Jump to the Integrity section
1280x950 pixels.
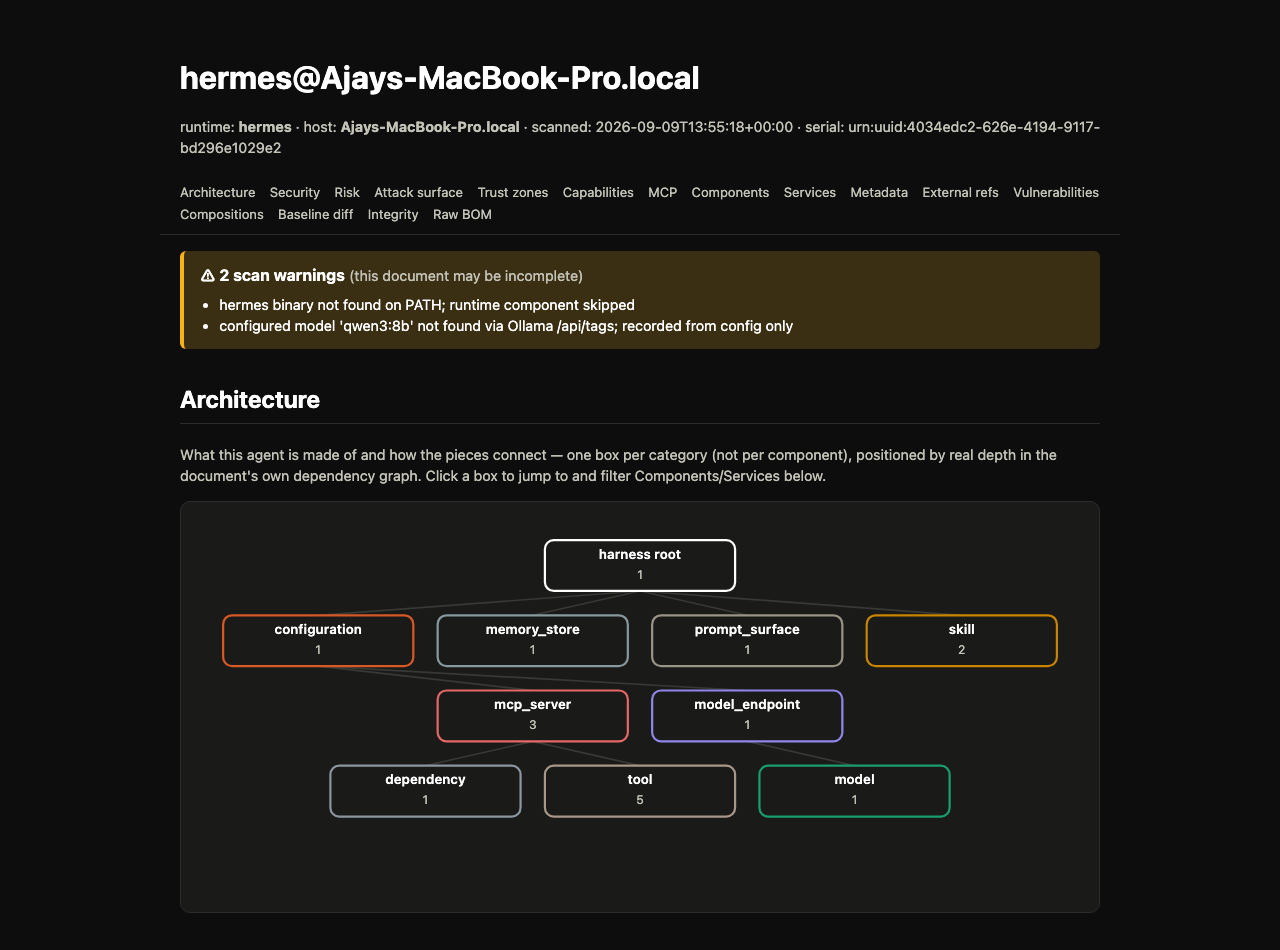[393, 214]
